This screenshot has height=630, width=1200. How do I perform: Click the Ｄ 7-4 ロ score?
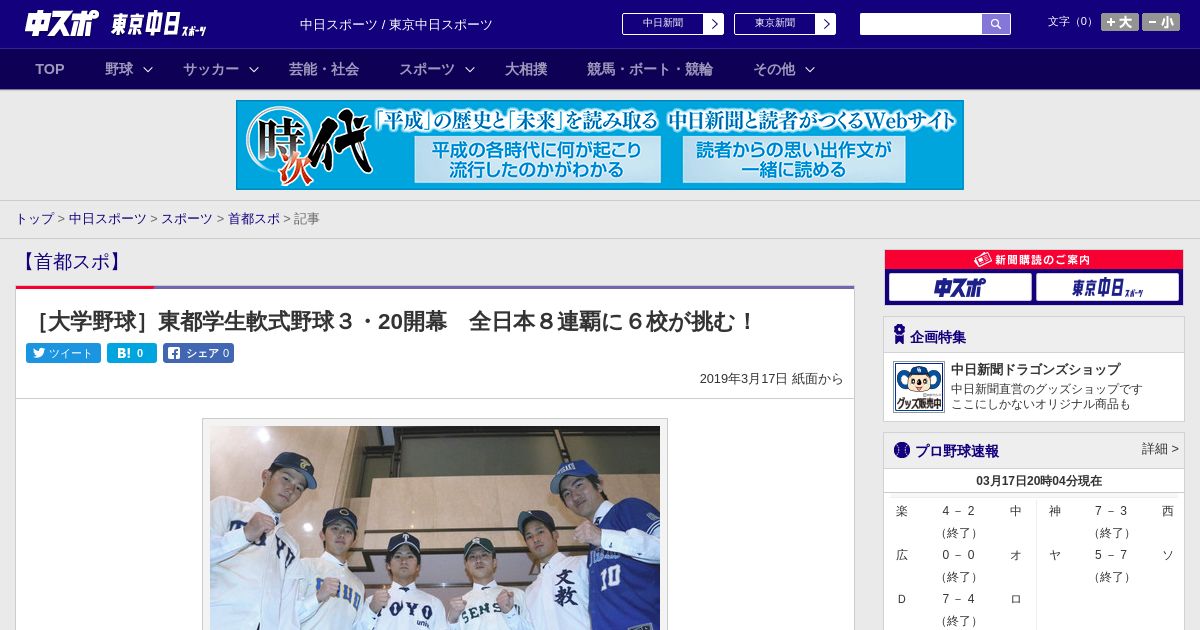[x=959, y=599]
